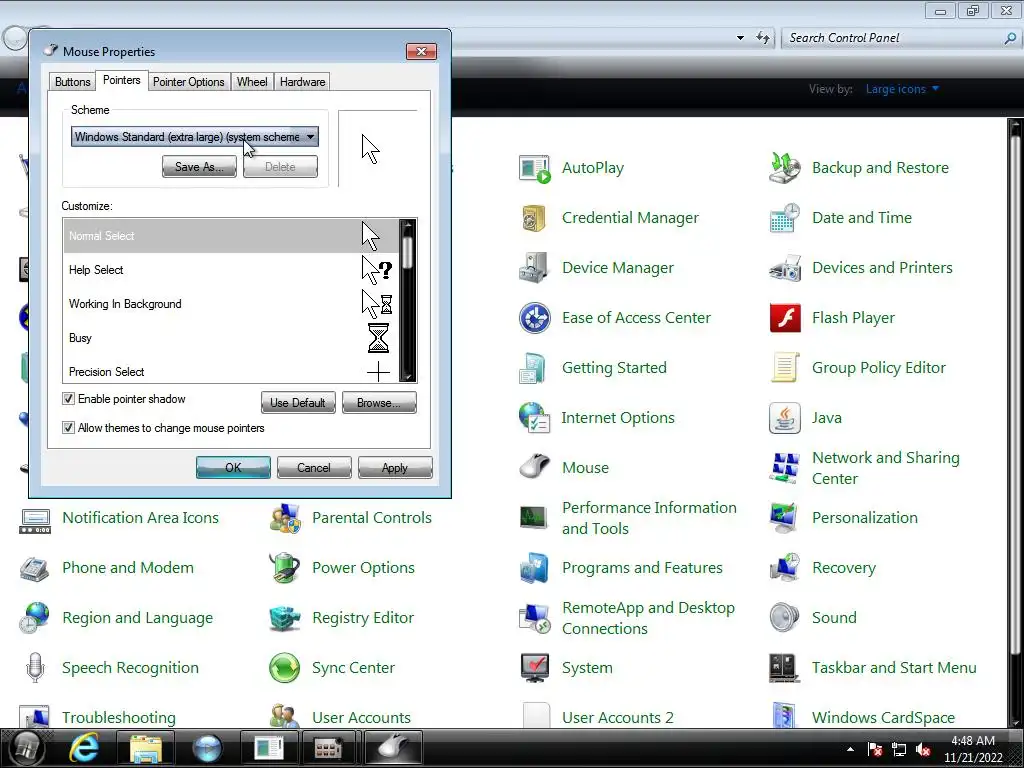
Task: Open the Hardware tab
Action: click(302, 82)
